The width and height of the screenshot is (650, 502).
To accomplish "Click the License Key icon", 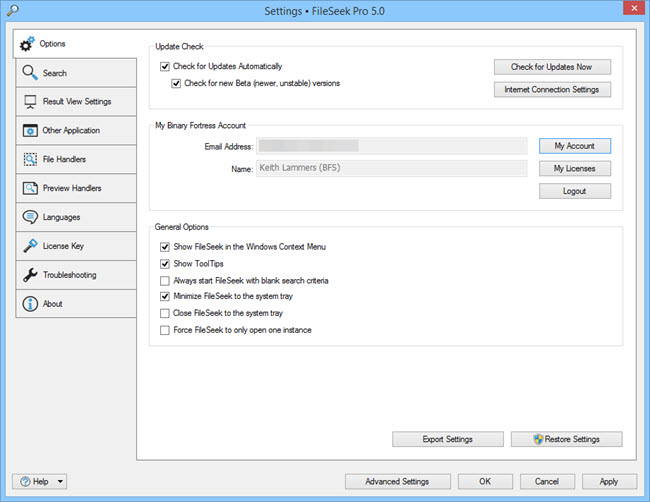I will click(x=30, y=246).
